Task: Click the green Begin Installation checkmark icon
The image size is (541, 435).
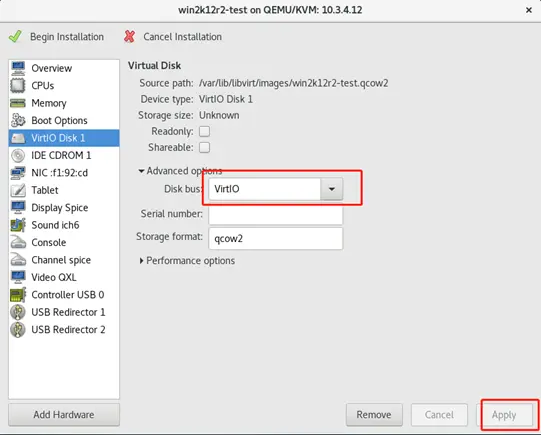Action: point(15,36)
